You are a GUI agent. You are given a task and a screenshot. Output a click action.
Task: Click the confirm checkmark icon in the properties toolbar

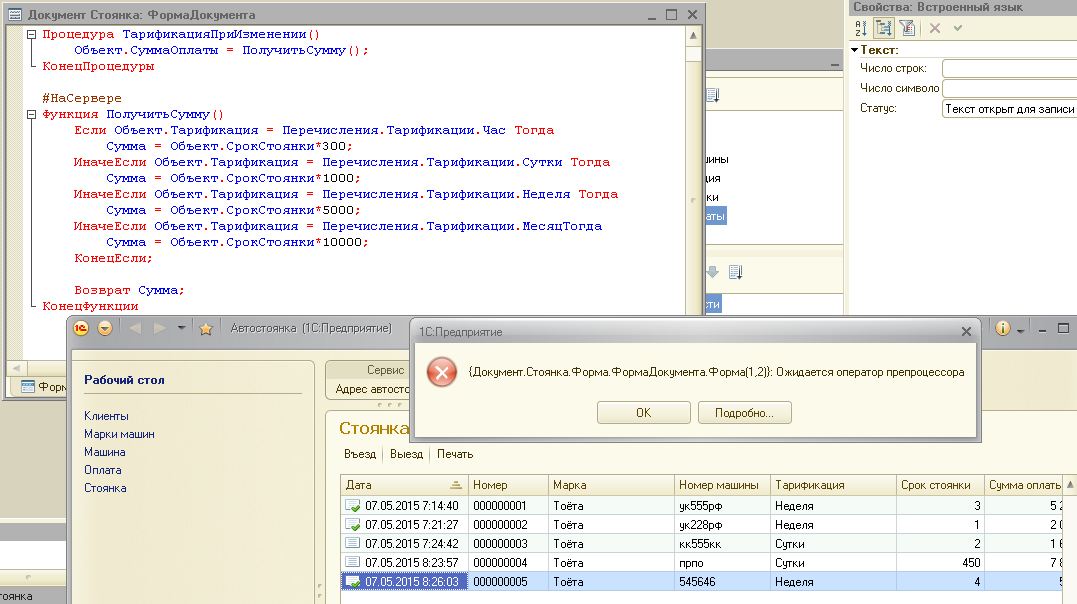click(957, 28)
